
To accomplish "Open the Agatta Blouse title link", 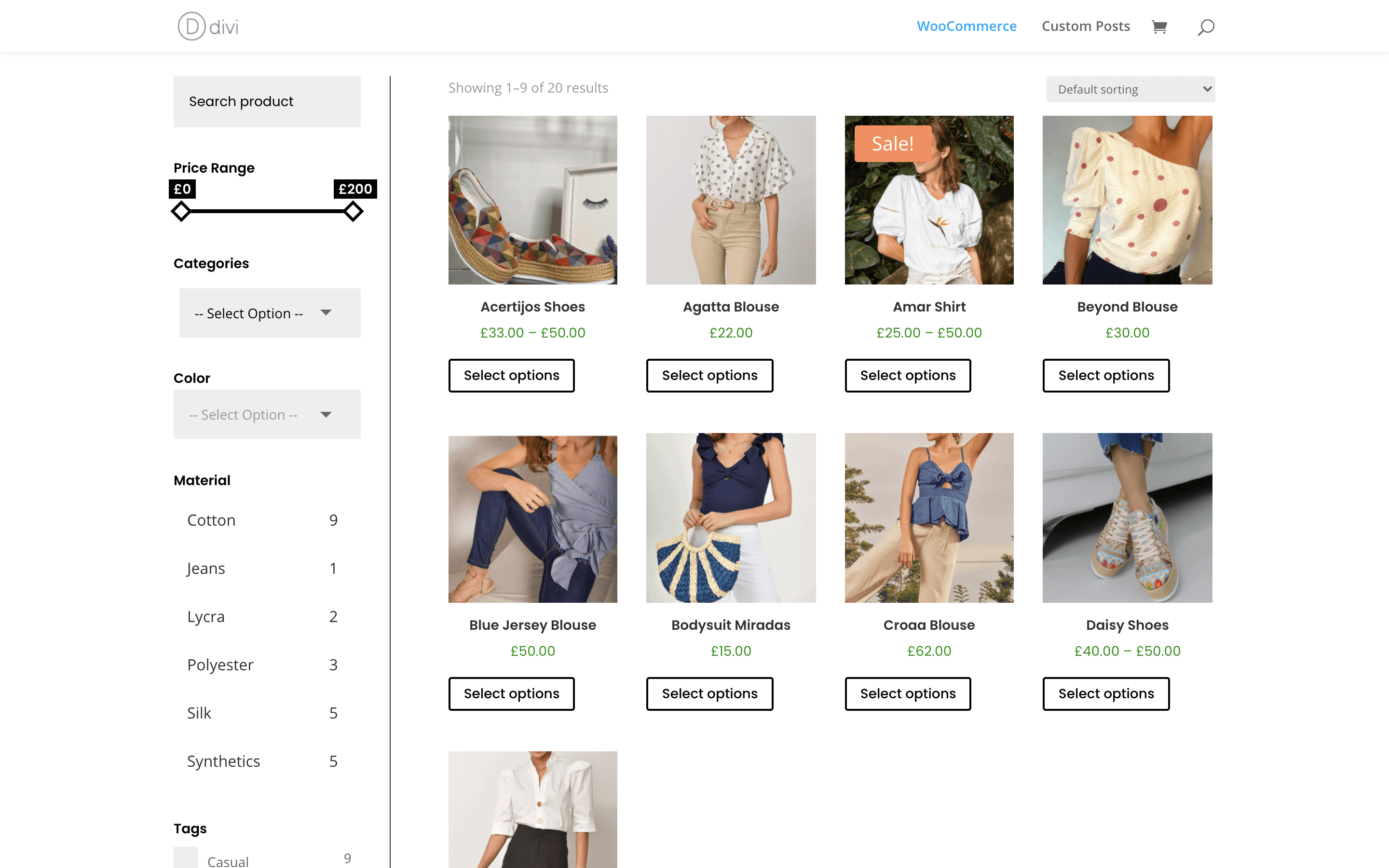I will [x=731, y=307].
